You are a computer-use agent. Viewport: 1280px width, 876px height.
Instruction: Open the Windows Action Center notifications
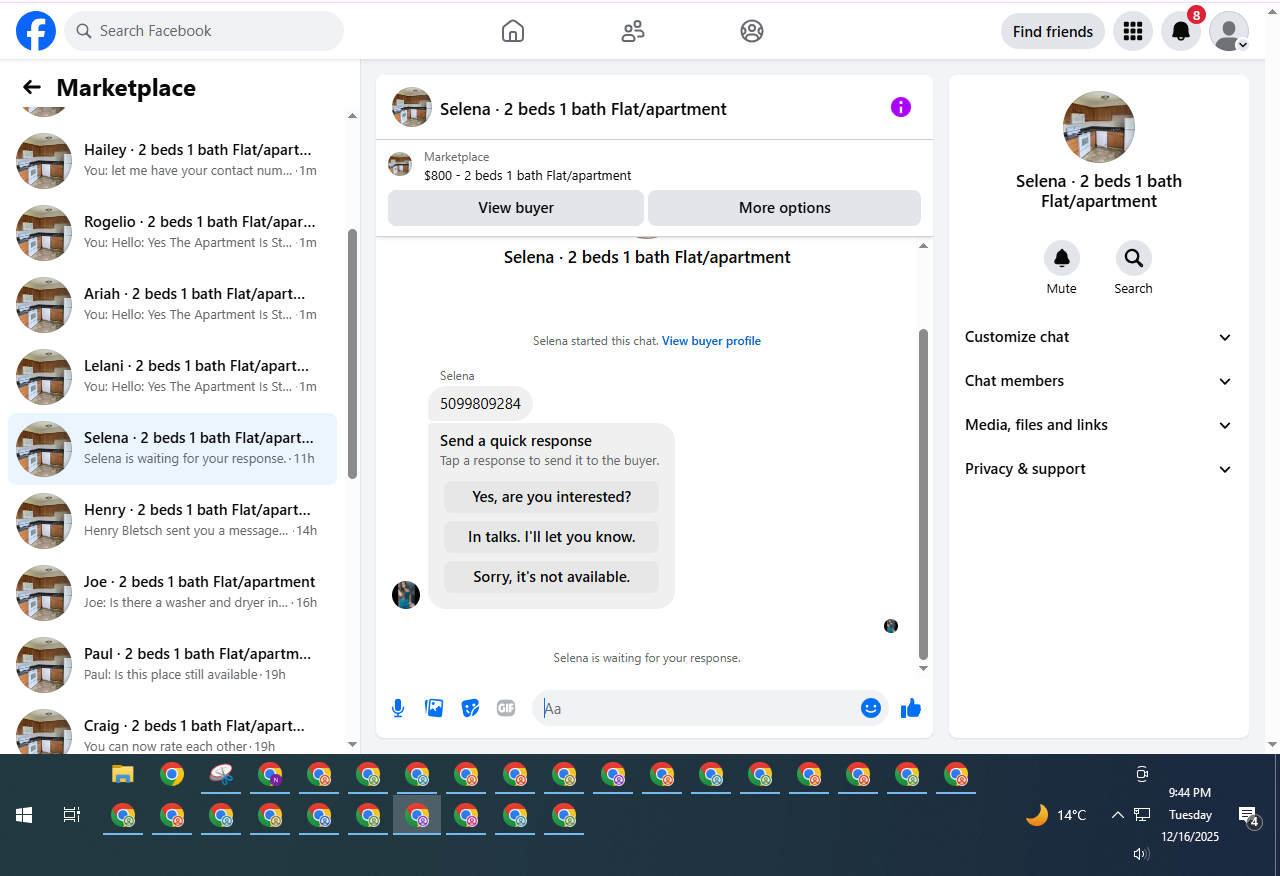pyautogui.click(x=1248, y=816)
